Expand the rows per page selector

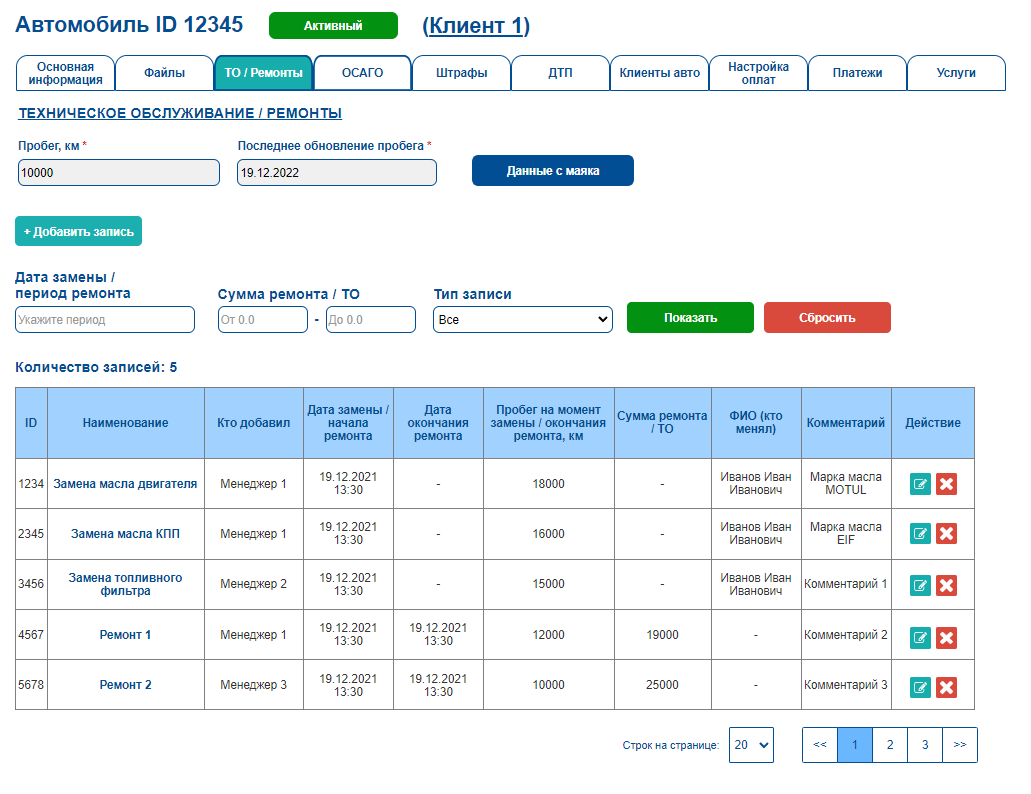[751, 745]
